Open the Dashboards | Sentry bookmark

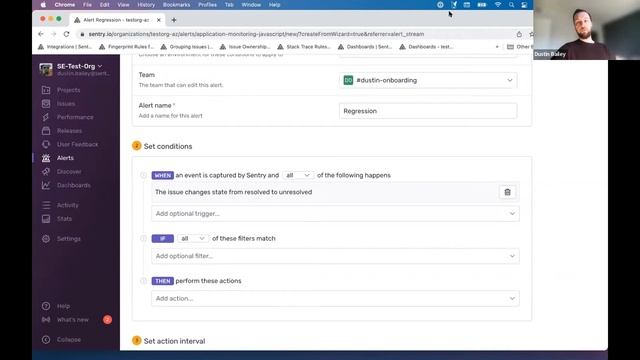click(365, 47)
